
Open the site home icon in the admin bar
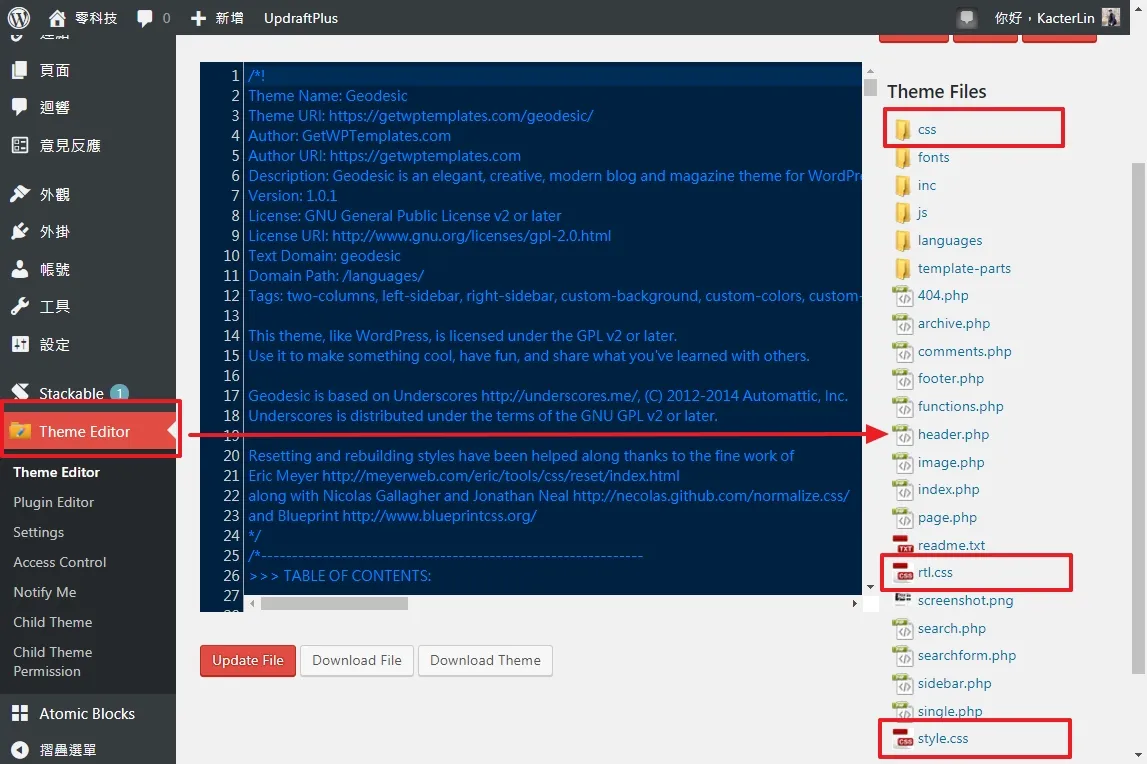coord(56,18)
